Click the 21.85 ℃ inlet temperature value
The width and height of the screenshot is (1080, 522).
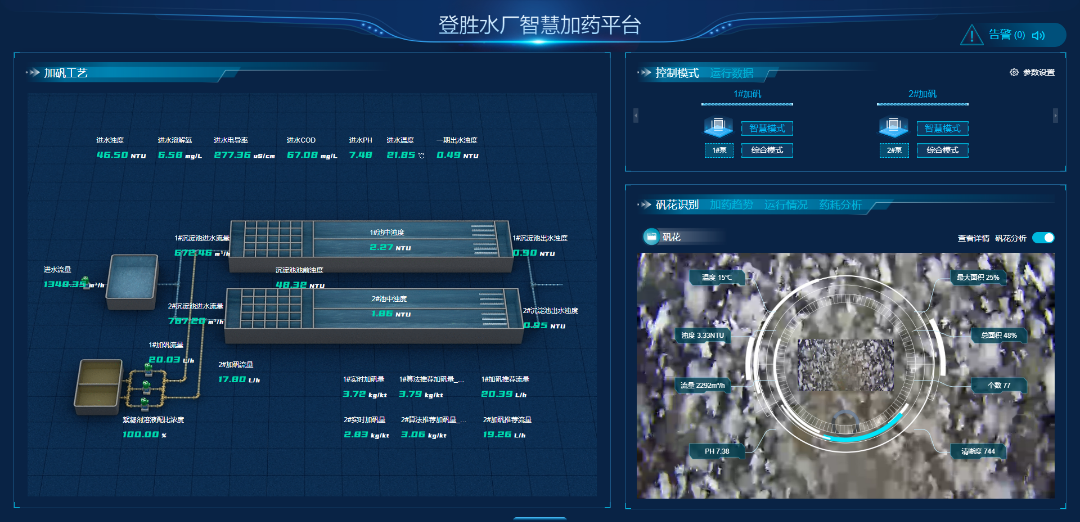406,156
